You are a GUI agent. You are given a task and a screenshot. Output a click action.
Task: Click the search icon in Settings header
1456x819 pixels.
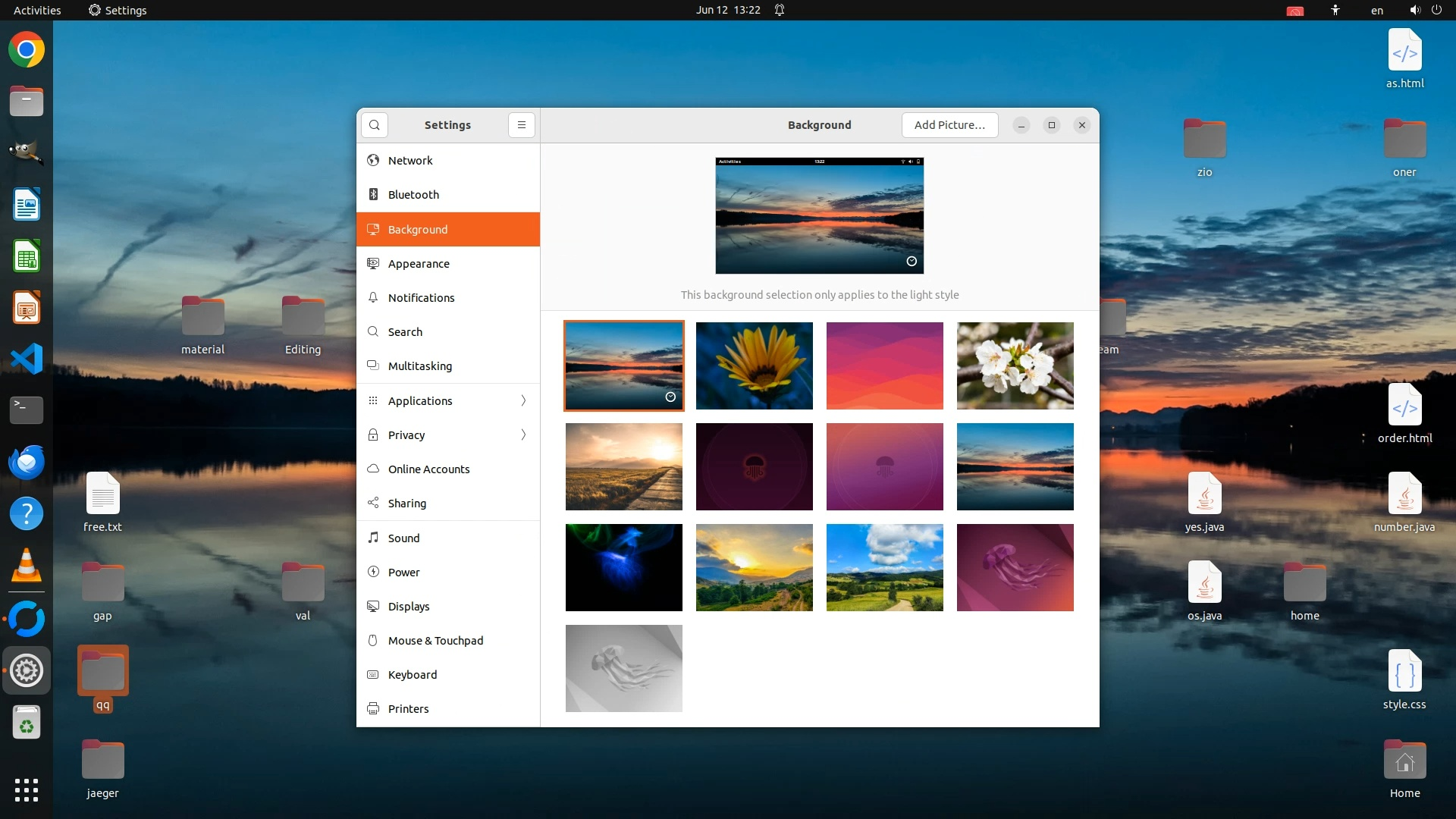pyautogui.click(x=375, y=125)
